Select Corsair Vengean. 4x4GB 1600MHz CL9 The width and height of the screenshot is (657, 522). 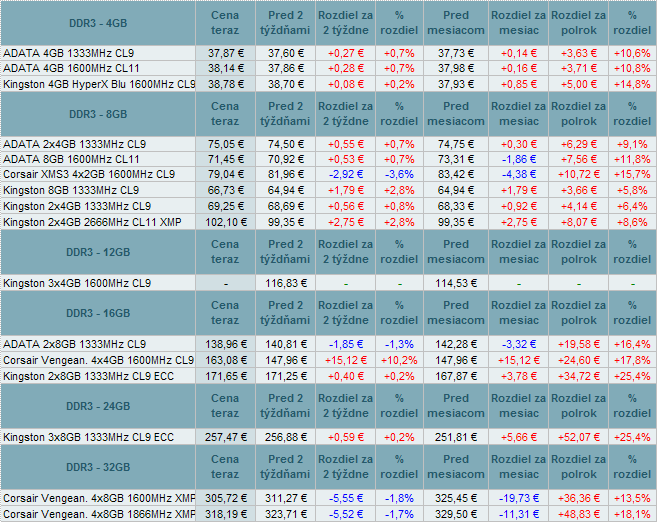coord(99,360)
